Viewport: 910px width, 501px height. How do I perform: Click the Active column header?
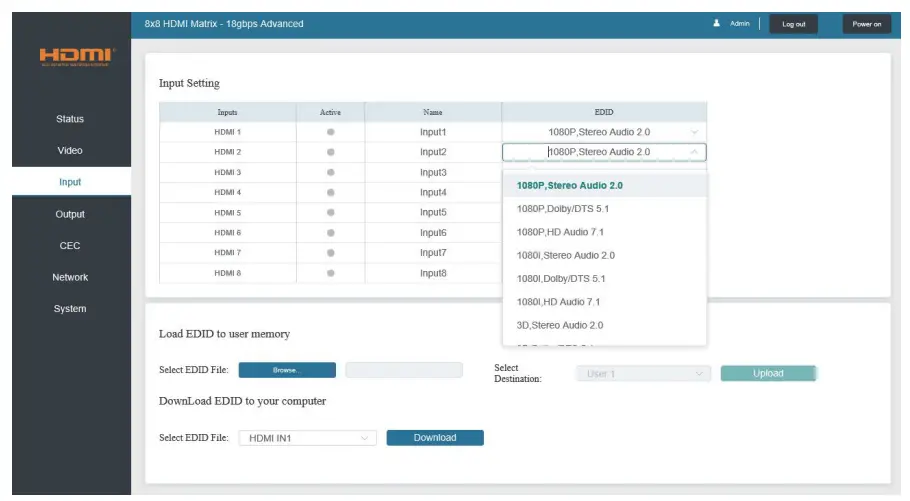pyautogui.click(x=330, y=112)
